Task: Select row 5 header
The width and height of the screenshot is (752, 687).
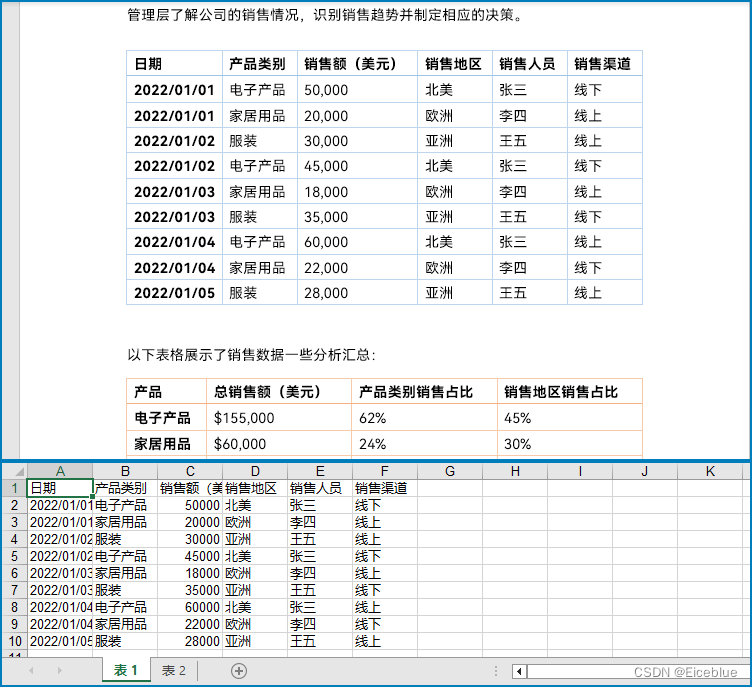Action: tap(14, 556)
